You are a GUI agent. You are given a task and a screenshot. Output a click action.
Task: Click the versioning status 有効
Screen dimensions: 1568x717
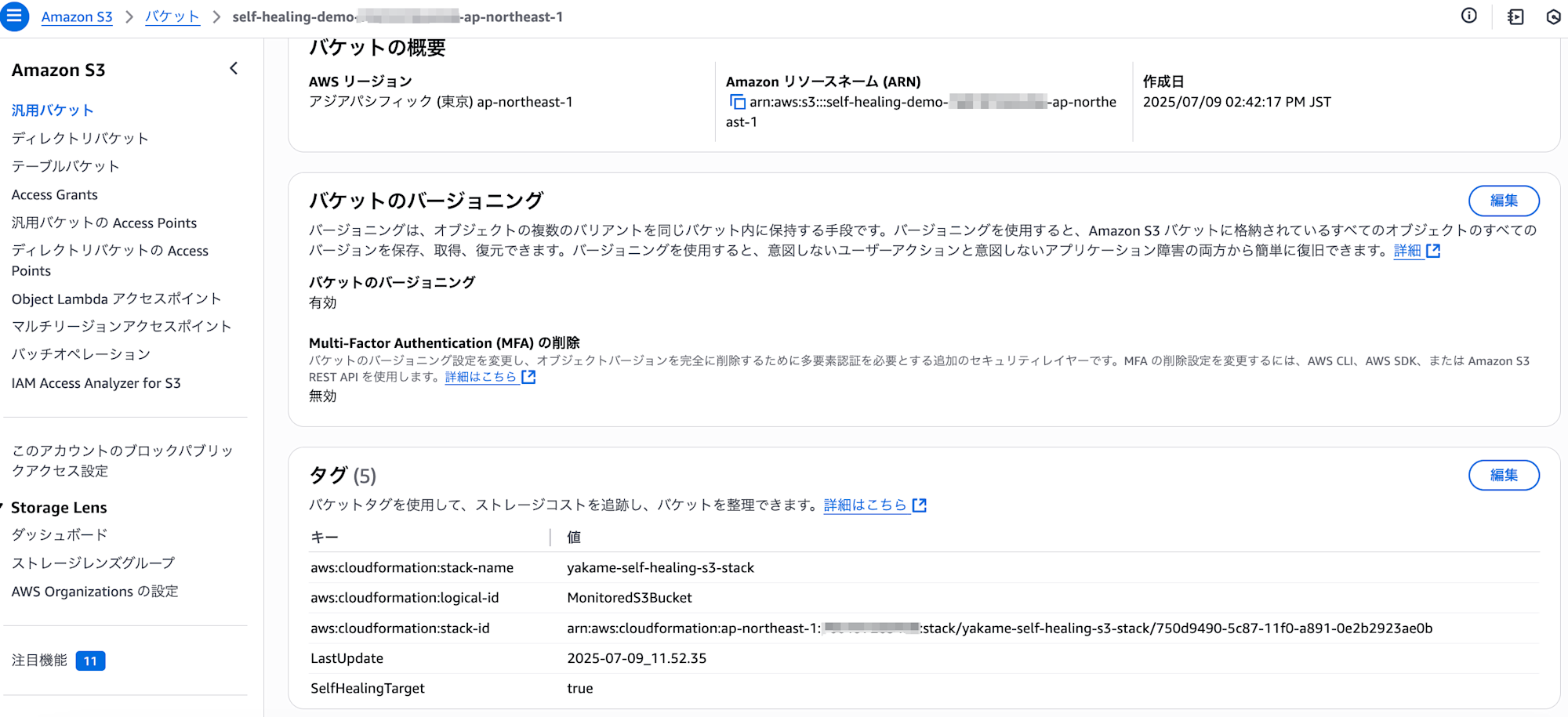tap(323, 303)
